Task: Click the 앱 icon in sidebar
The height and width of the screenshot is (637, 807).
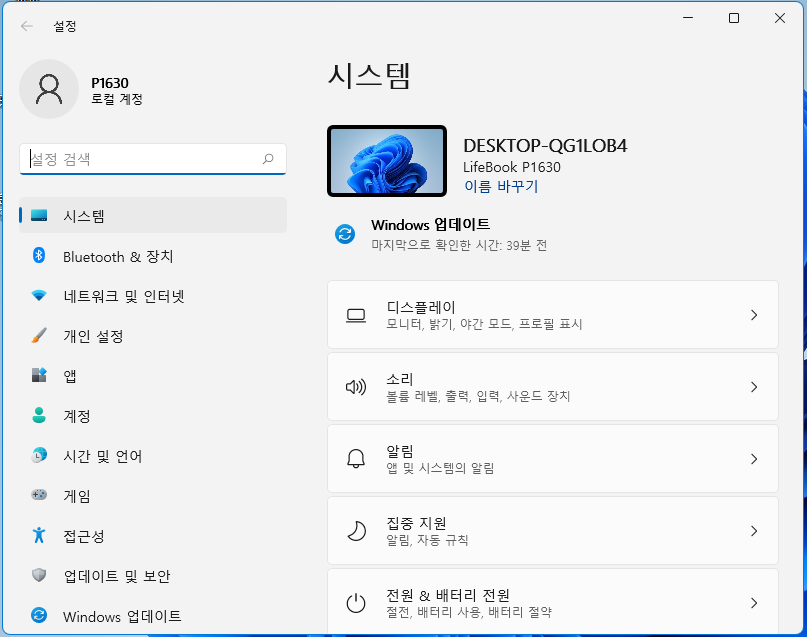Action: (39, 375)
